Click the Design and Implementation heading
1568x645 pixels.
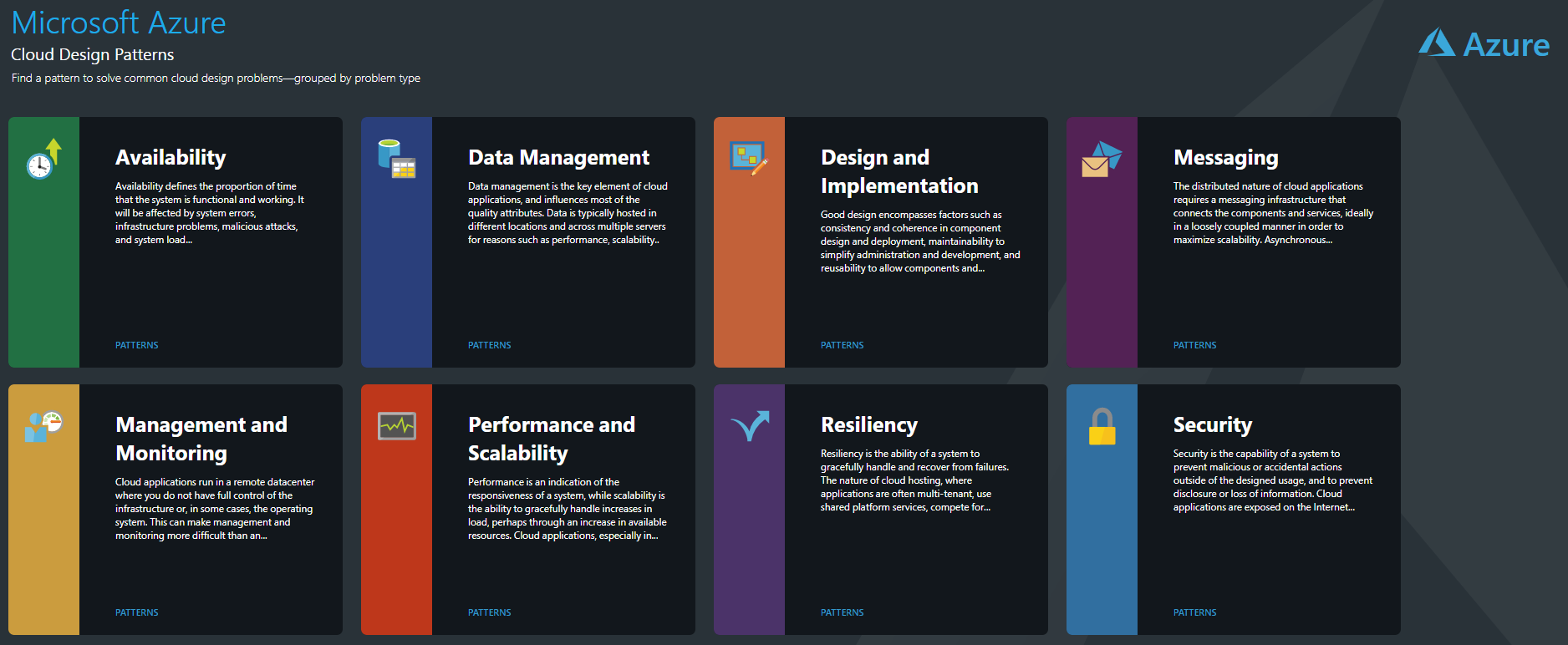coord(899,172)
